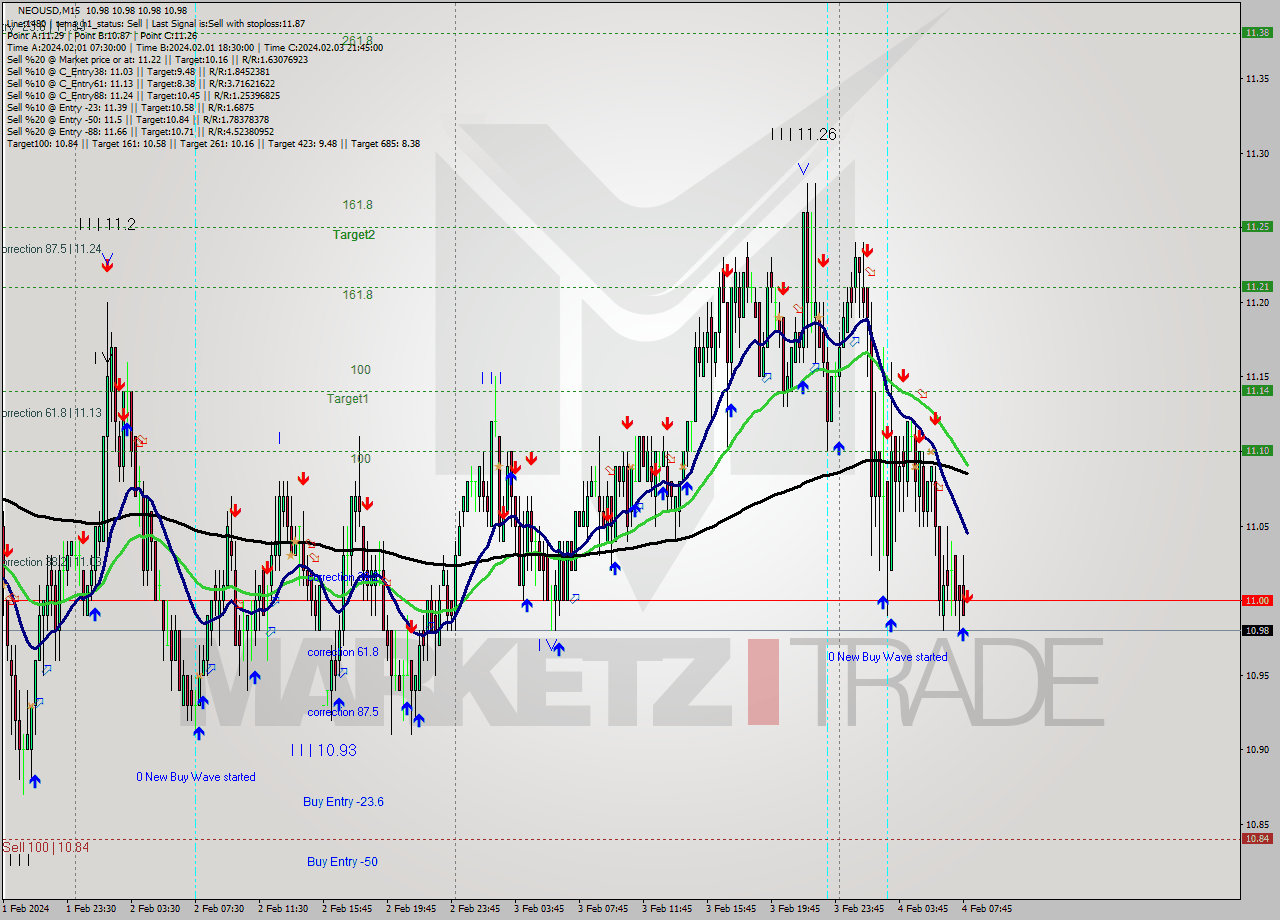Click the green 11.14 price tag
Screen dimensions: 1280x920
pyautogui.click(x=1257, y=390)
